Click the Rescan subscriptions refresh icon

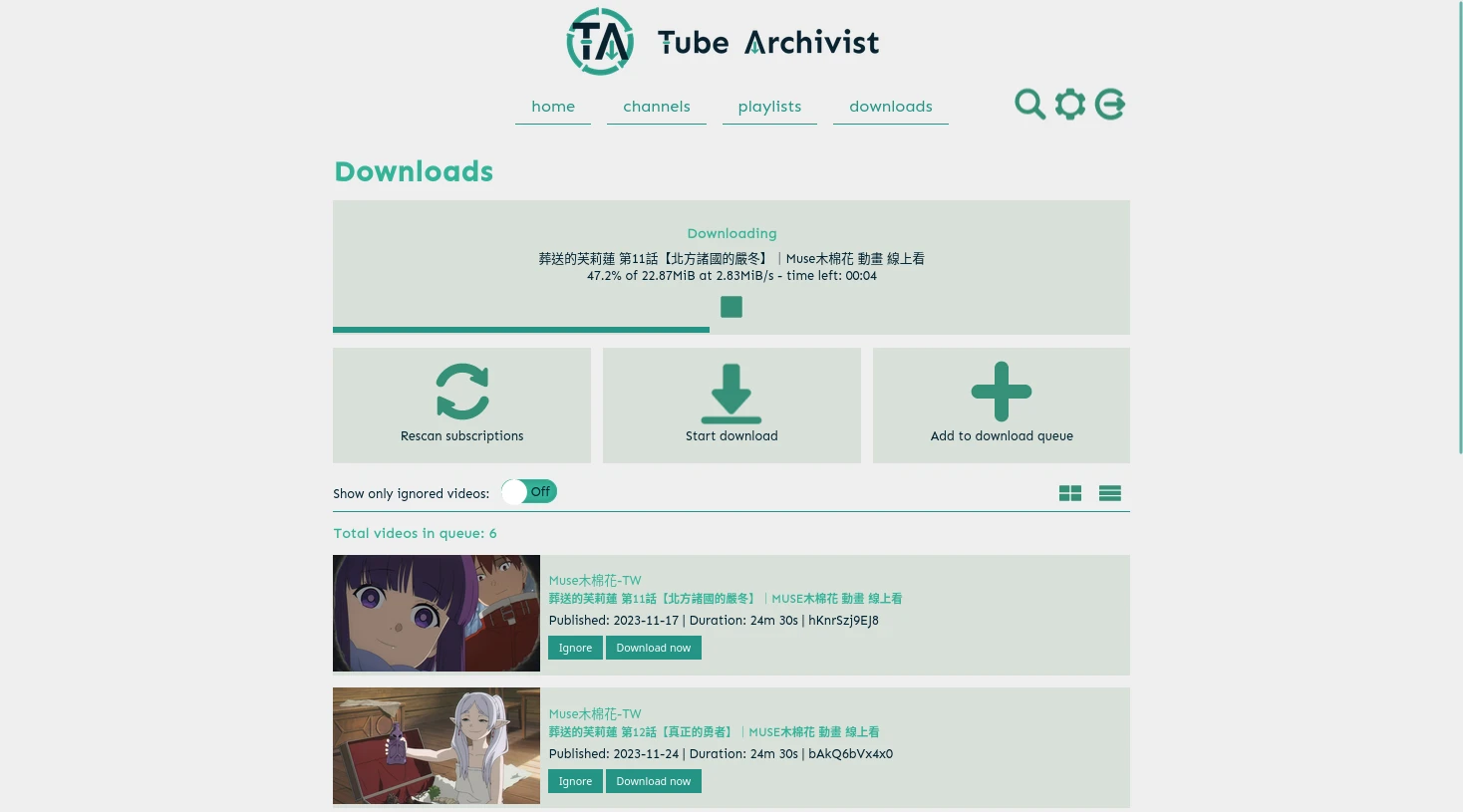pyautogui.click(x=462, y=392)
